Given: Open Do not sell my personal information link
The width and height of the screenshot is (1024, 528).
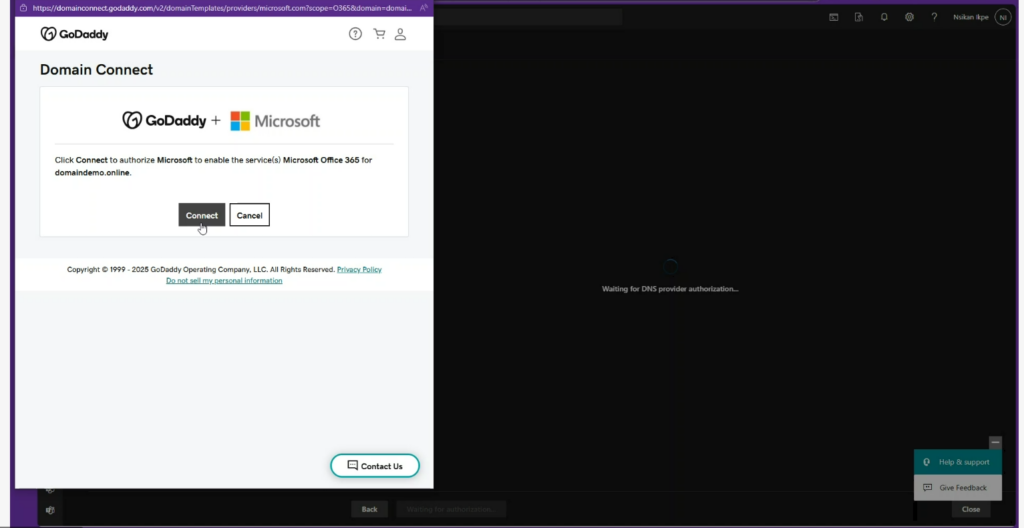Looking at the screenshot, I should point(224,280).
